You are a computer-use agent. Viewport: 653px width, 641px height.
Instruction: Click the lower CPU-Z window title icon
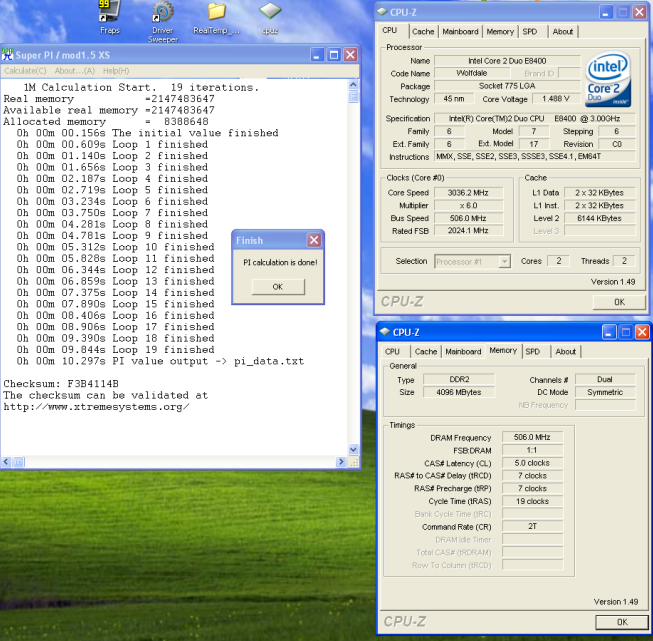(385, 332)
